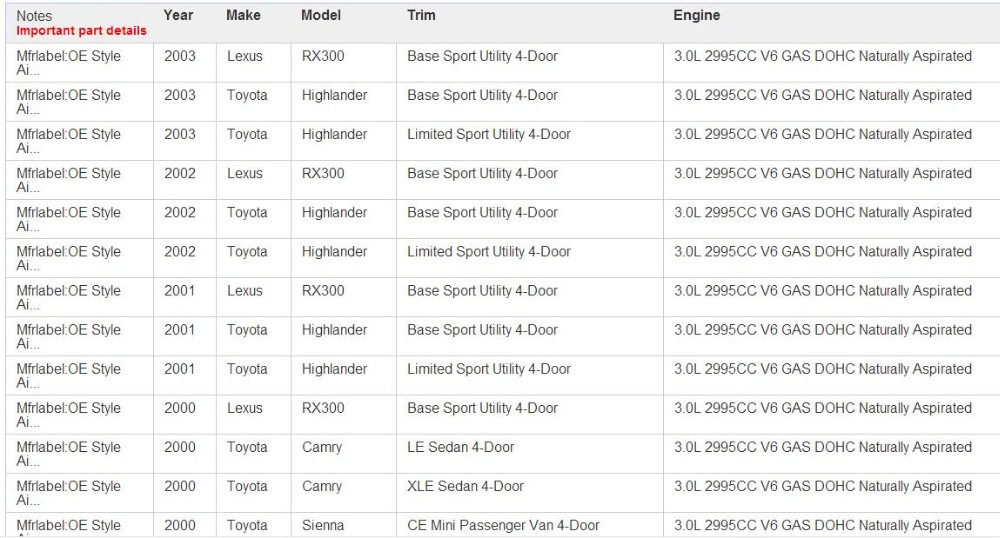Click RX300 in the 2003 Lexus row
This screenshot has height=538, width=1000.
(323, 56)
